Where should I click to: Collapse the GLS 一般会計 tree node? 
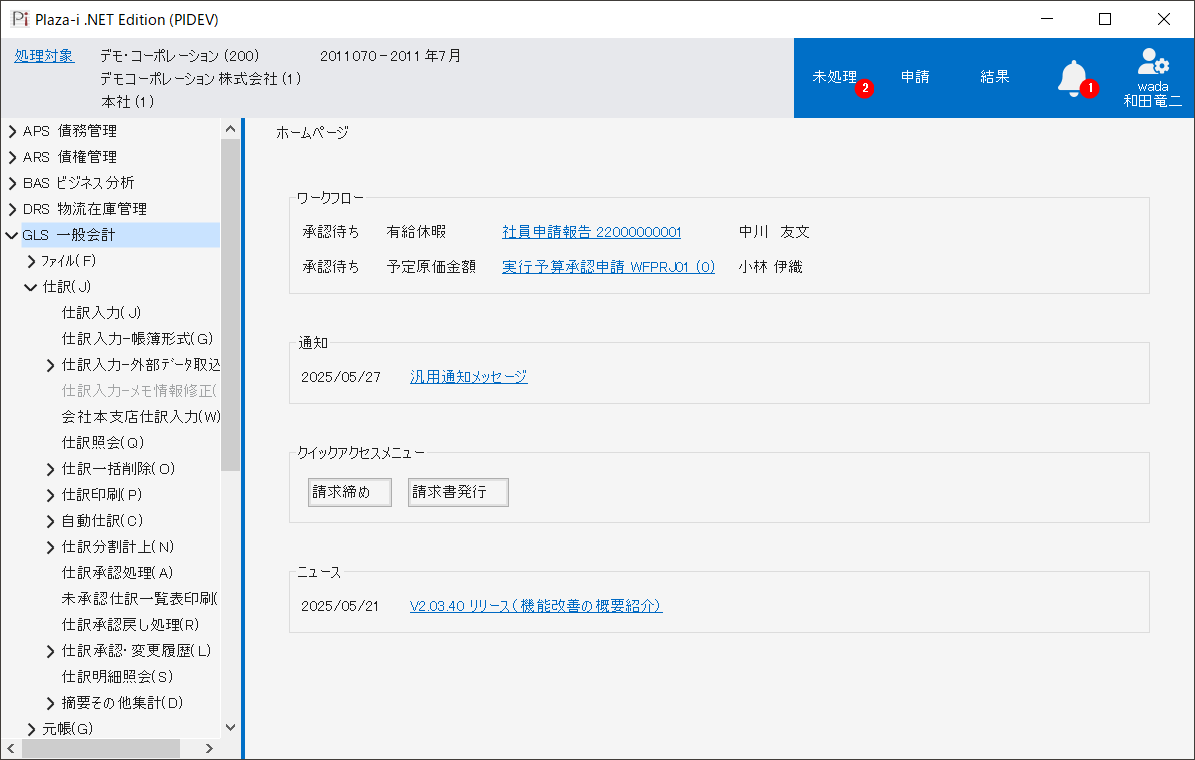click(x=12, y=236)
